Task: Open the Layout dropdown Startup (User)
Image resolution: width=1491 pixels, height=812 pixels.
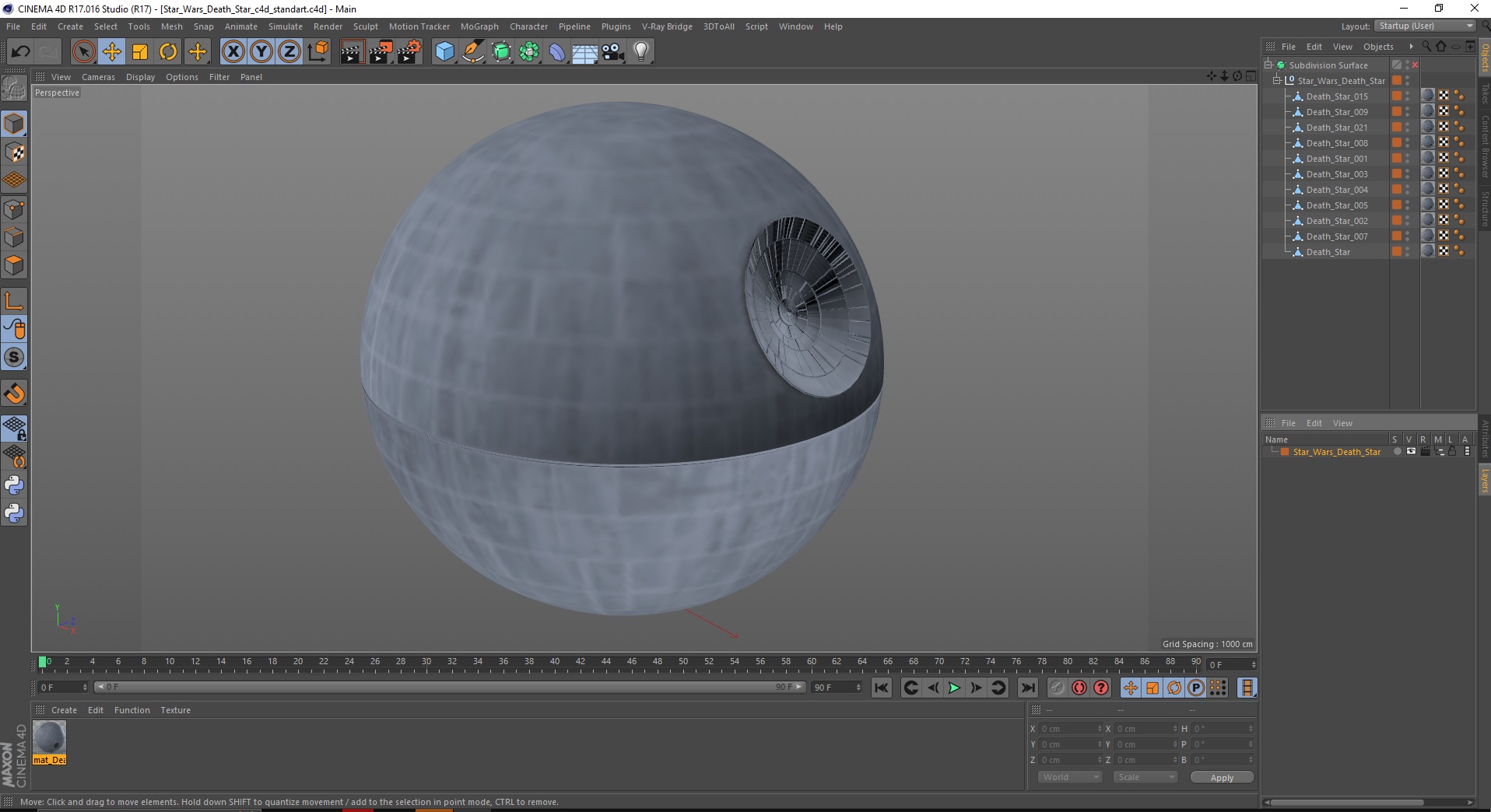Action: [1425, 26]
